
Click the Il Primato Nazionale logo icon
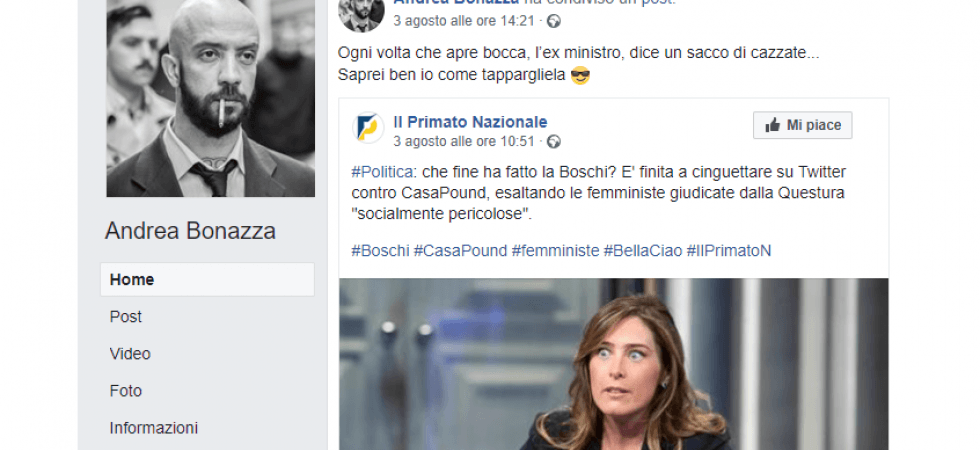pos(368,128)
